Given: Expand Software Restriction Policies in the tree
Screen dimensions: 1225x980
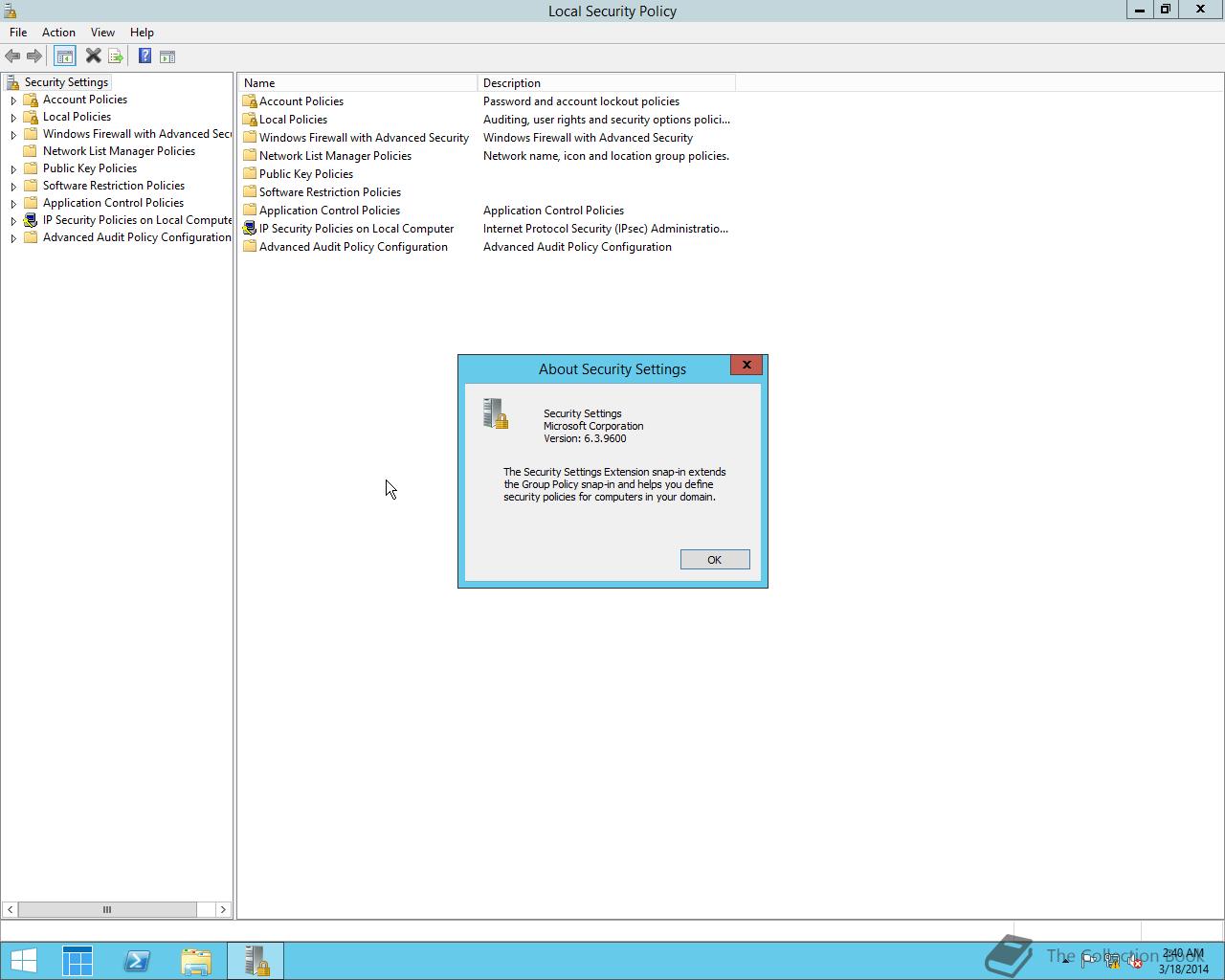Looking at the screenshot, I should pyautogui.click(x=13, y=187).
